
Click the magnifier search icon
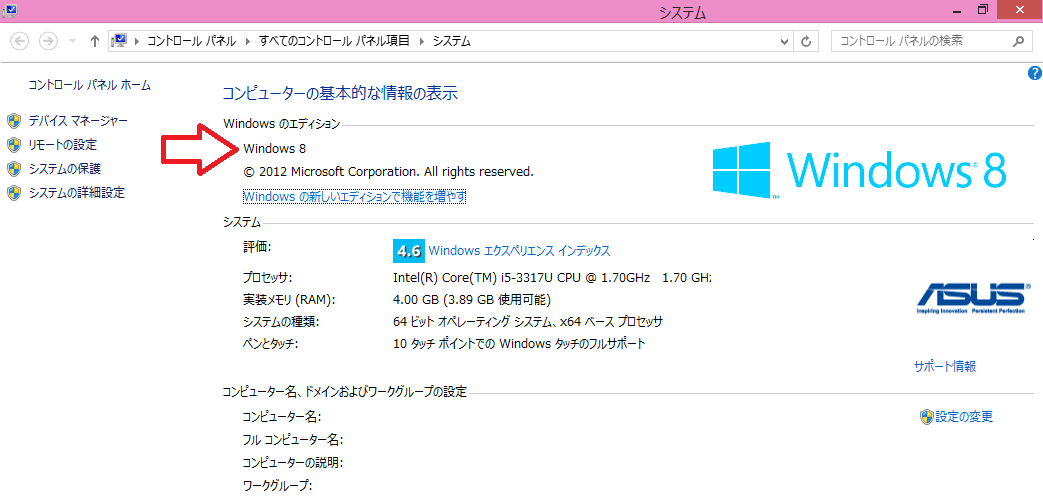(1018, 41)
